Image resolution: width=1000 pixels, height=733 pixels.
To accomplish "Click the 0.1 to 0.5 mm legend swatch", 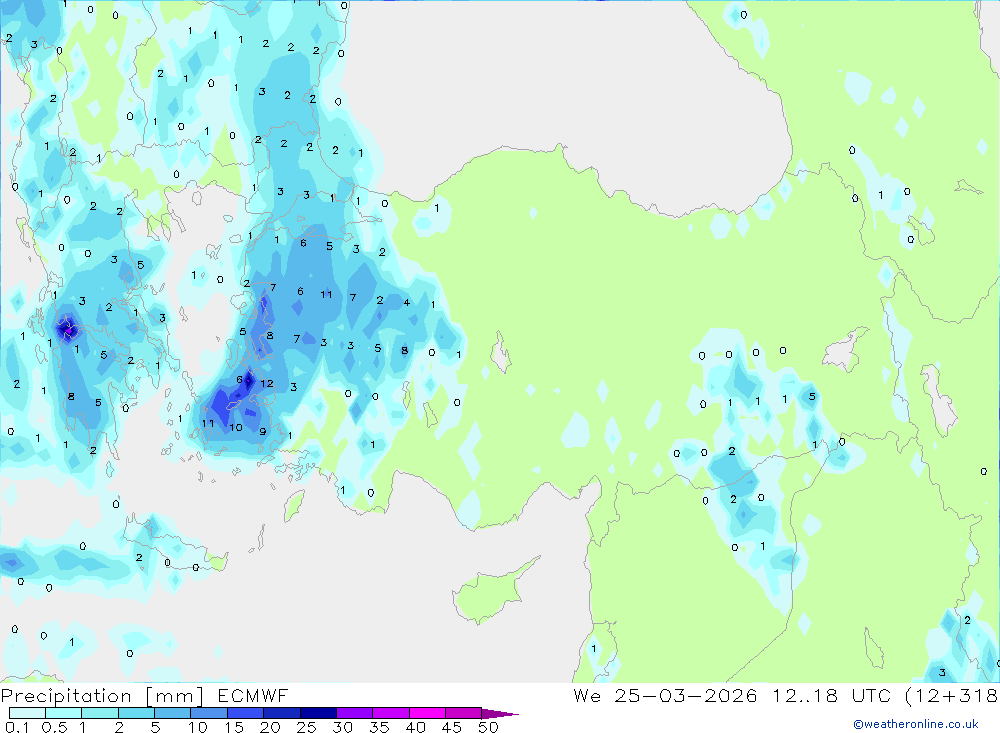I will [x=27, y=713].
